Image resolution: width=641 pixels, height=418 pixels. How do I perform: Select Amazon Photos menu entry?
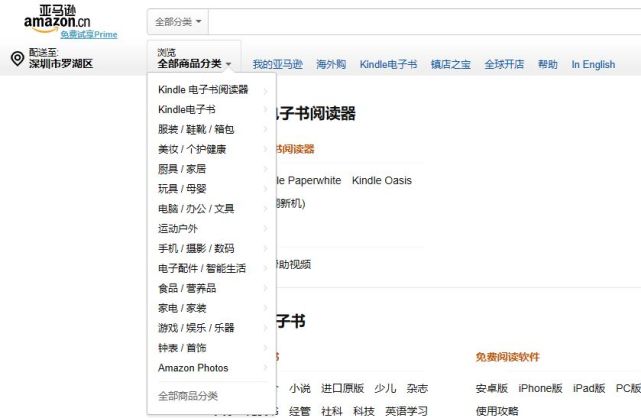pos(193,368)
